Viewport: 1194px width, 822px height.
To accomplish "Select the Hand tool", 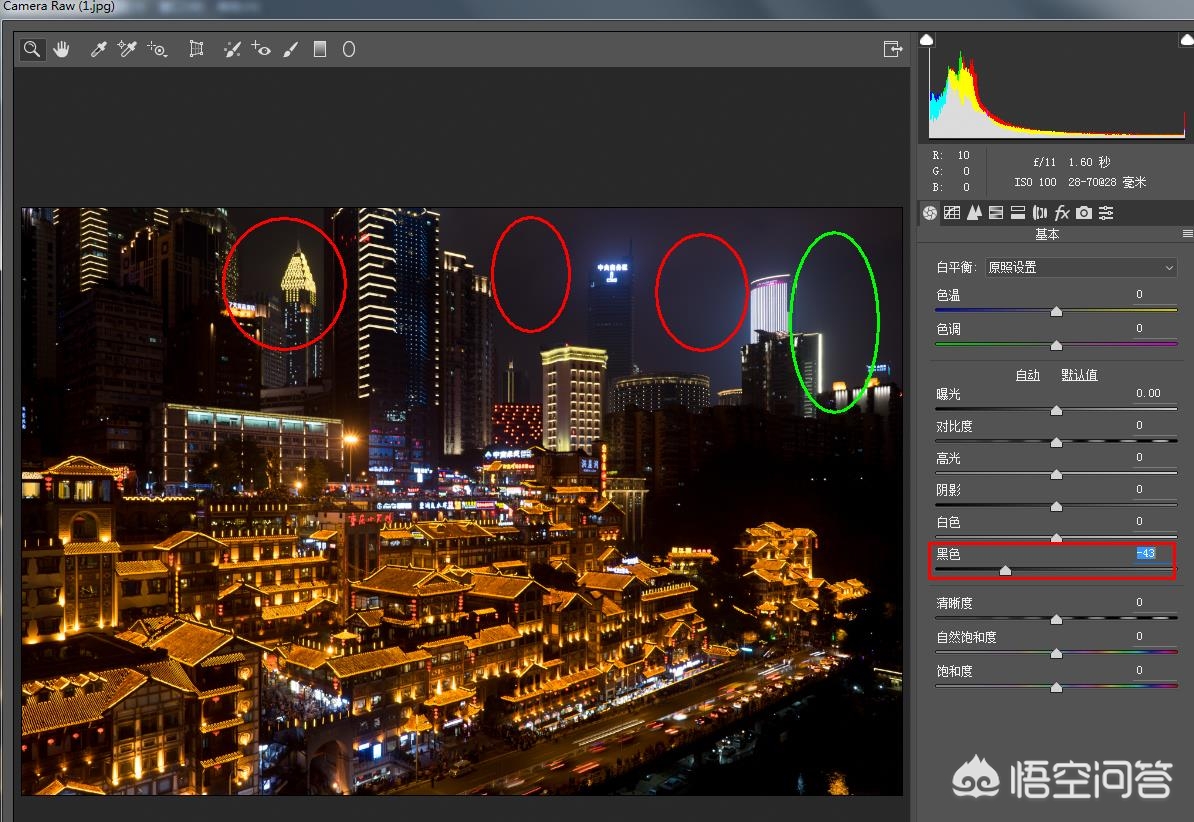I will click(61, 48).
